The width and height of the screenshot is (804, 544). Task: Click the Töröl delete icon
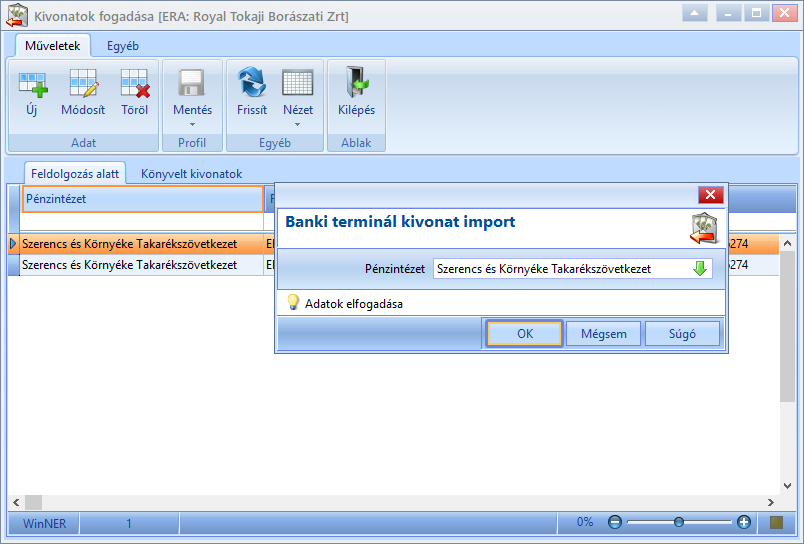[x=135, y=84]
